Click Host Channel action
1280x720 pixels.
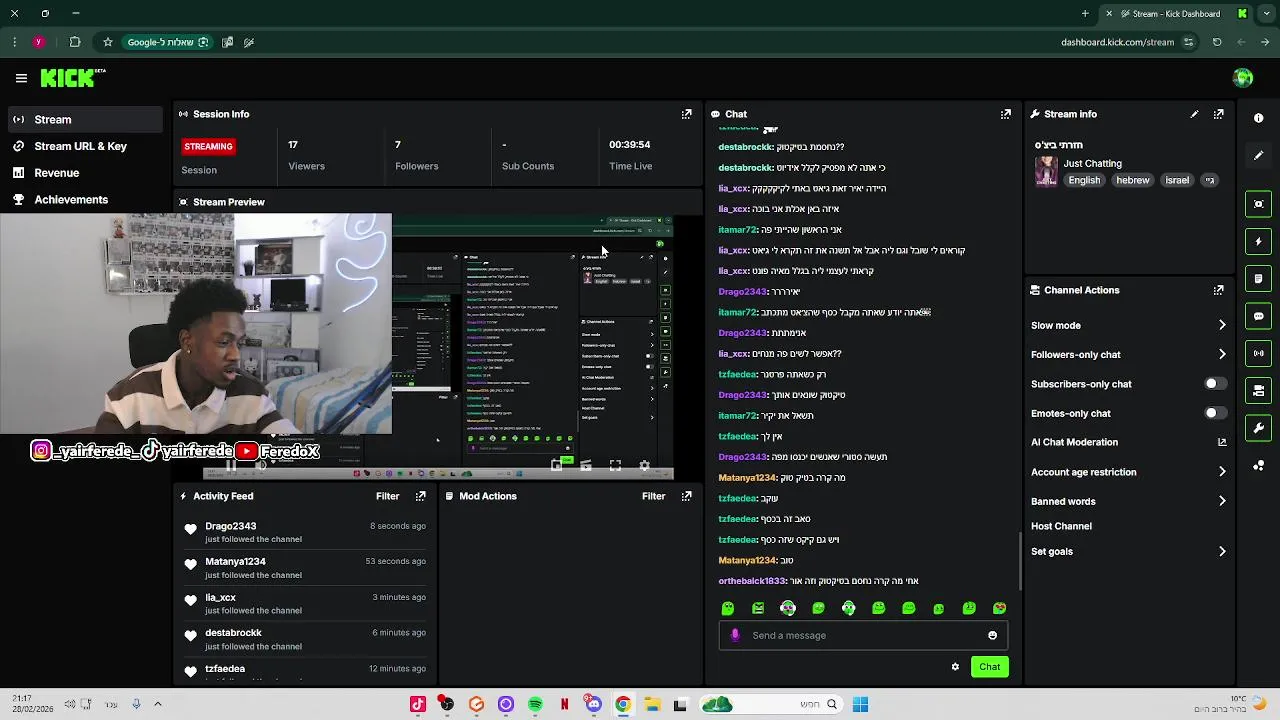tap(1061, 526)
